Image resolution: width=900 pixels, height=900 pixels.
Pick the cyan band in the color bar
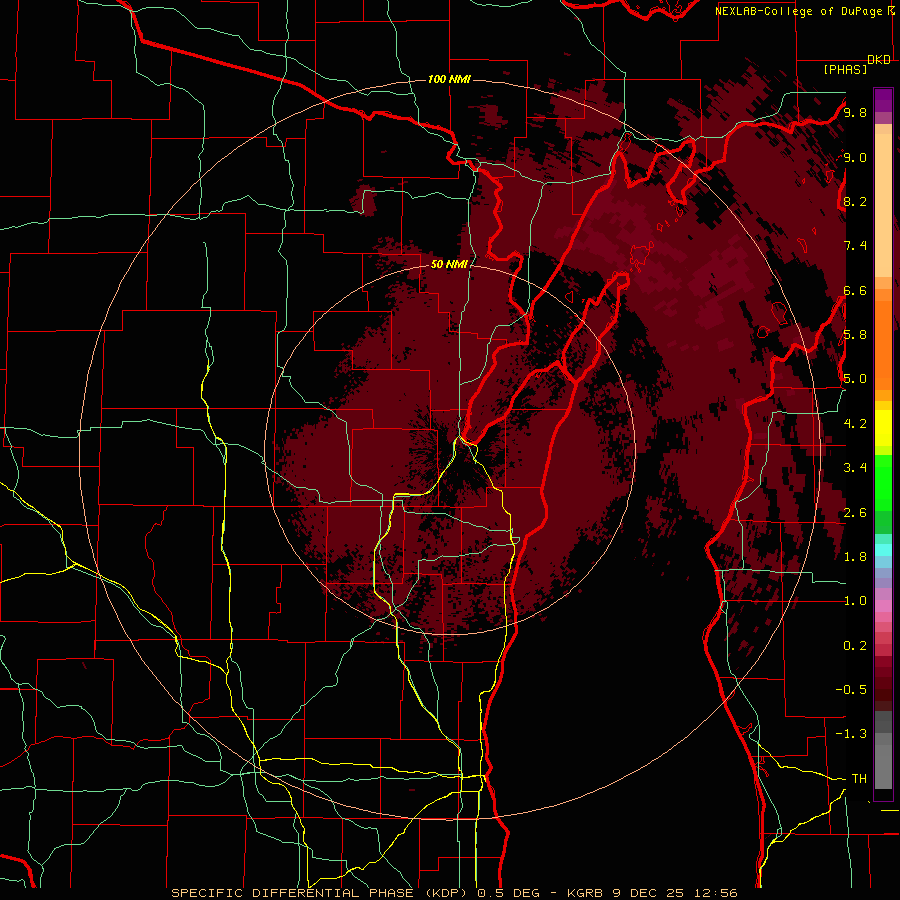pyautogui.click(x=883, y=549)
